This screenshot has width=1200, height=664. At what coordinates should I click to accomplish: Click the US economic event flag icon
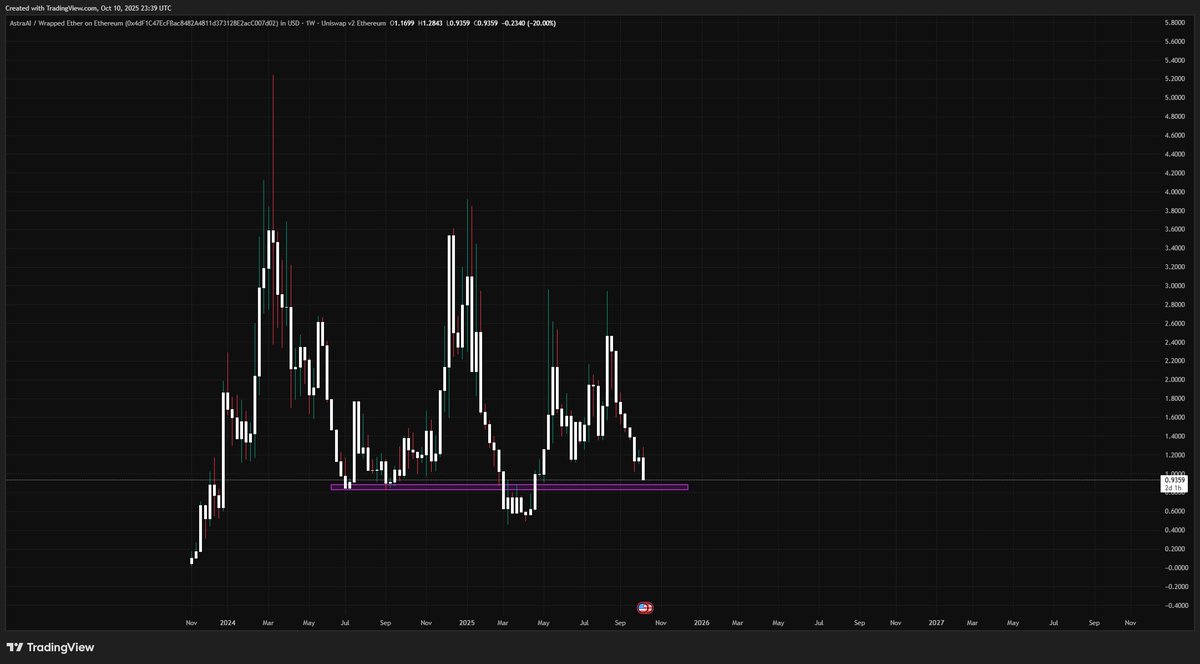645,607
